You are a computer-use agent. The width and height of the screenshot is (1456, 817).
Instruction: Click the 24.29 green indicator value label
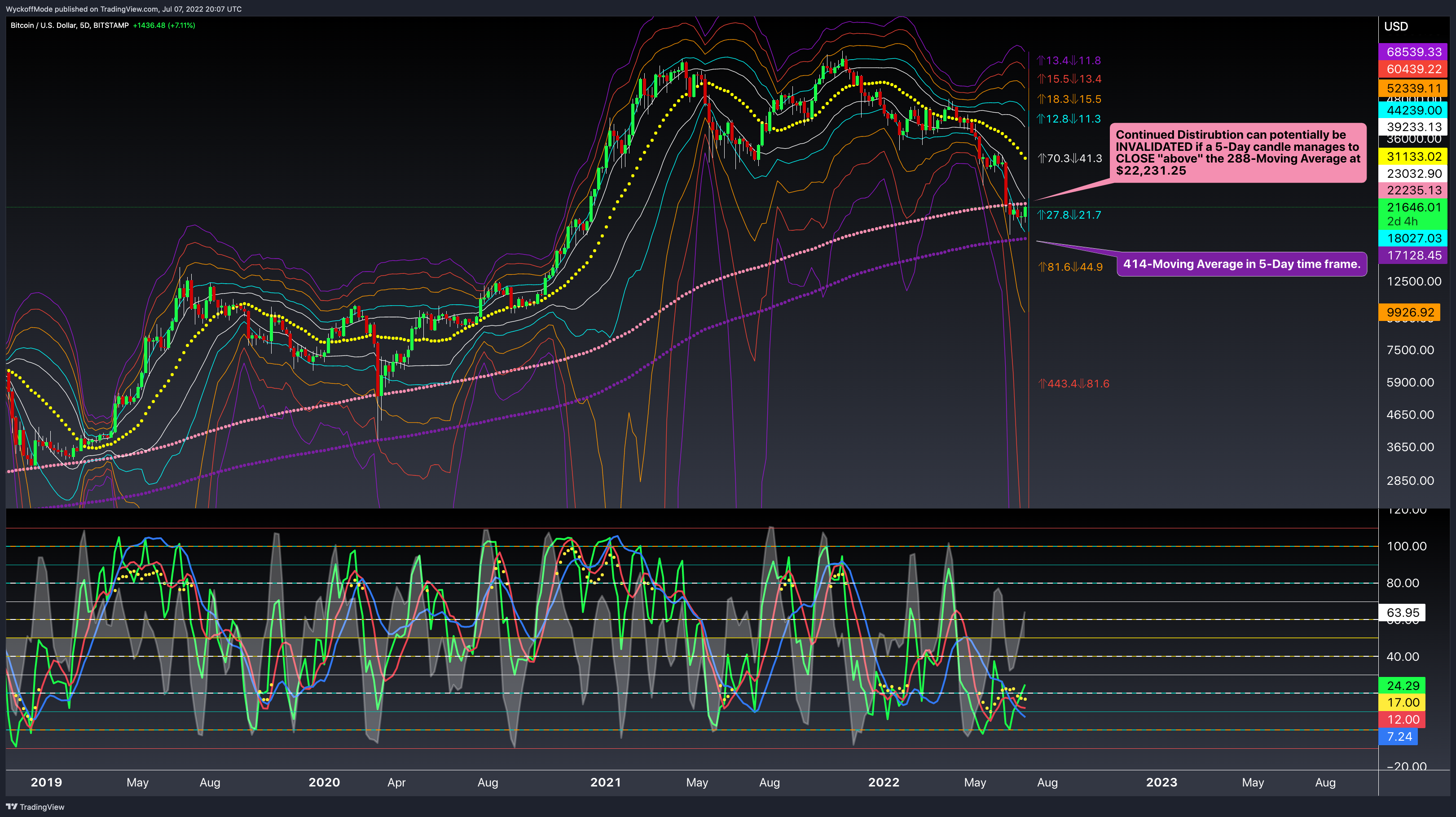tap(1402, 685)
